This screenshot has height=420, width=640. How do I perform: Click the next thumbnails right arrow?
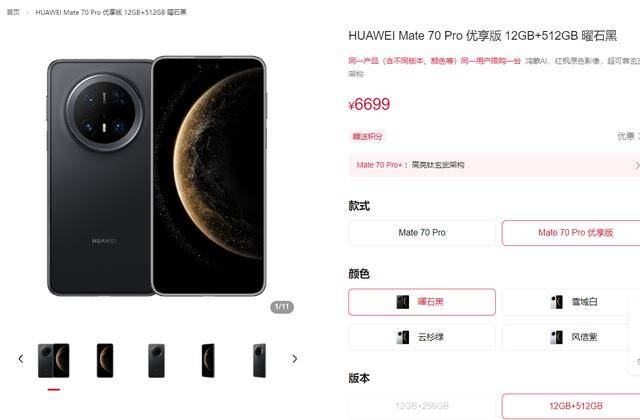294,359
